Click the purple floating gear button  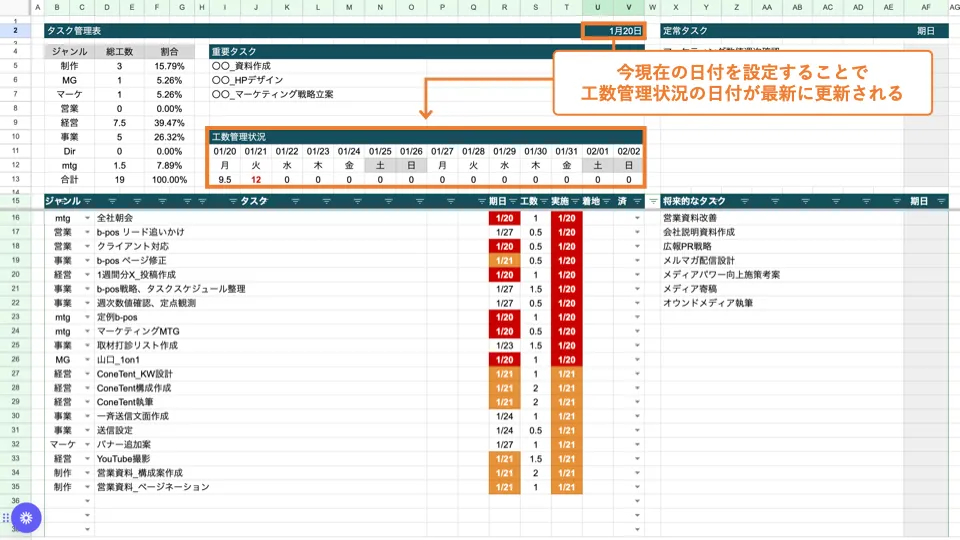pos(26,517)
